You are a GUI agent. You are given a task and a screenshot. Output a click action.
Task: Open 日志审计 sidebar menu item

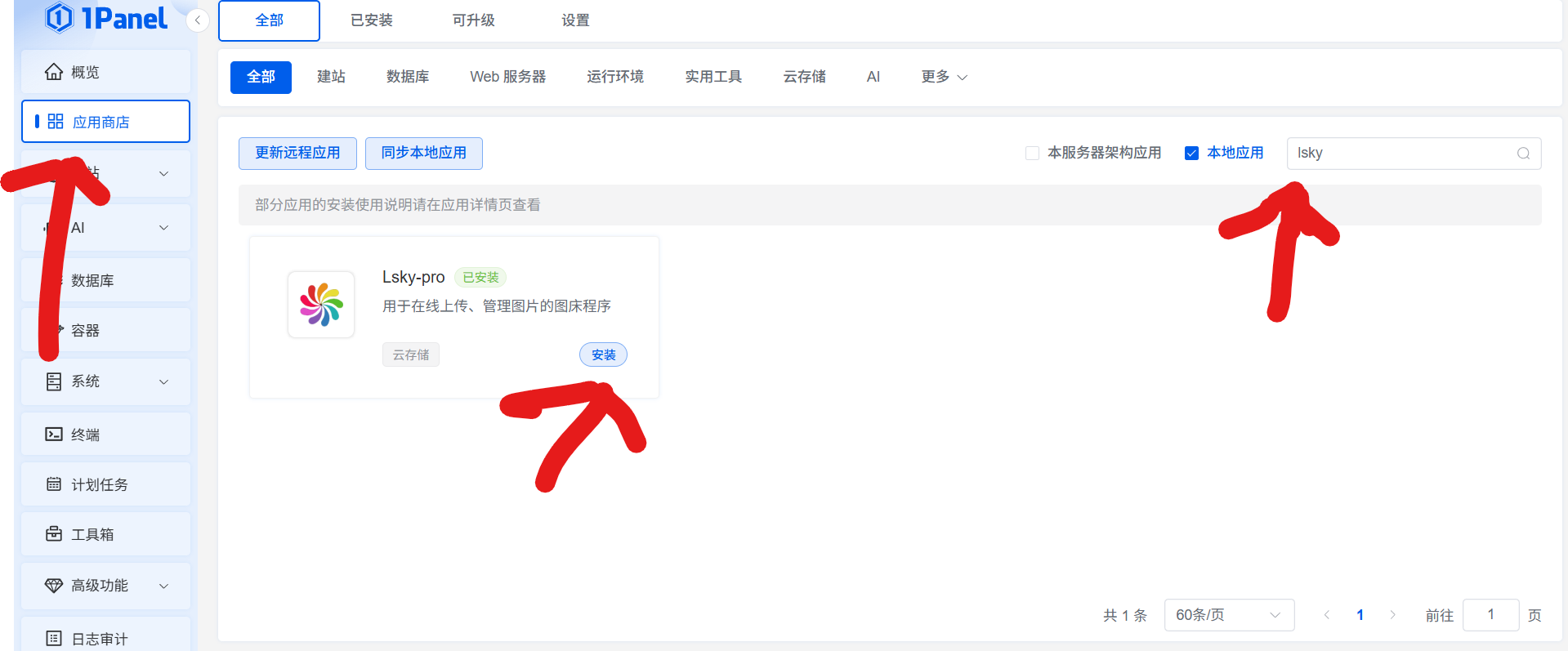coord(106,636)
